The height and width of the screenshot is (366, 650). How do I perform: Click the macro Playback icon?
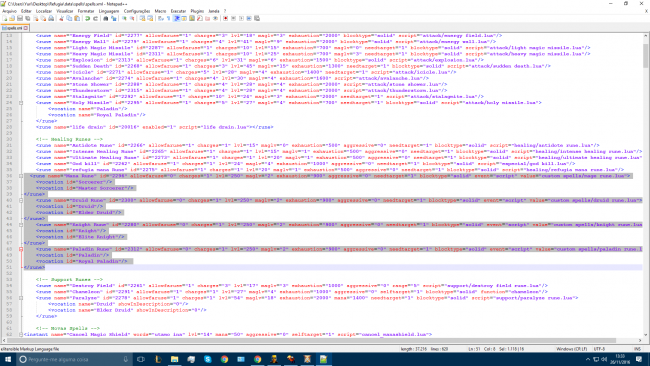[242, 18]
